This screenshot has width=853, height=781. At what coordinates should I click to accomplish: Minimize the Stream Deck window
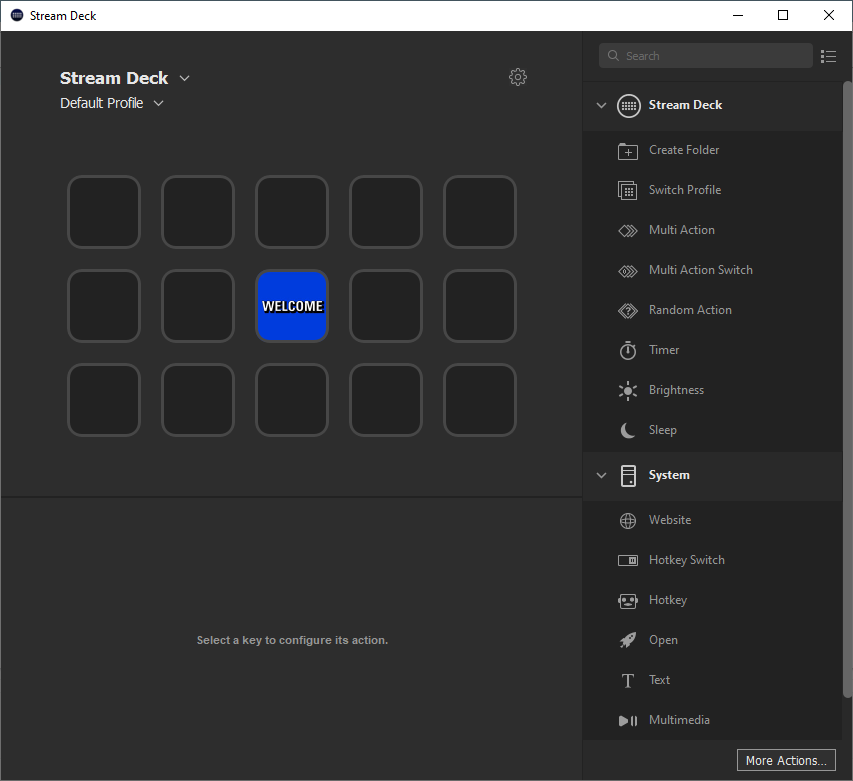click(x=738, y=15)
